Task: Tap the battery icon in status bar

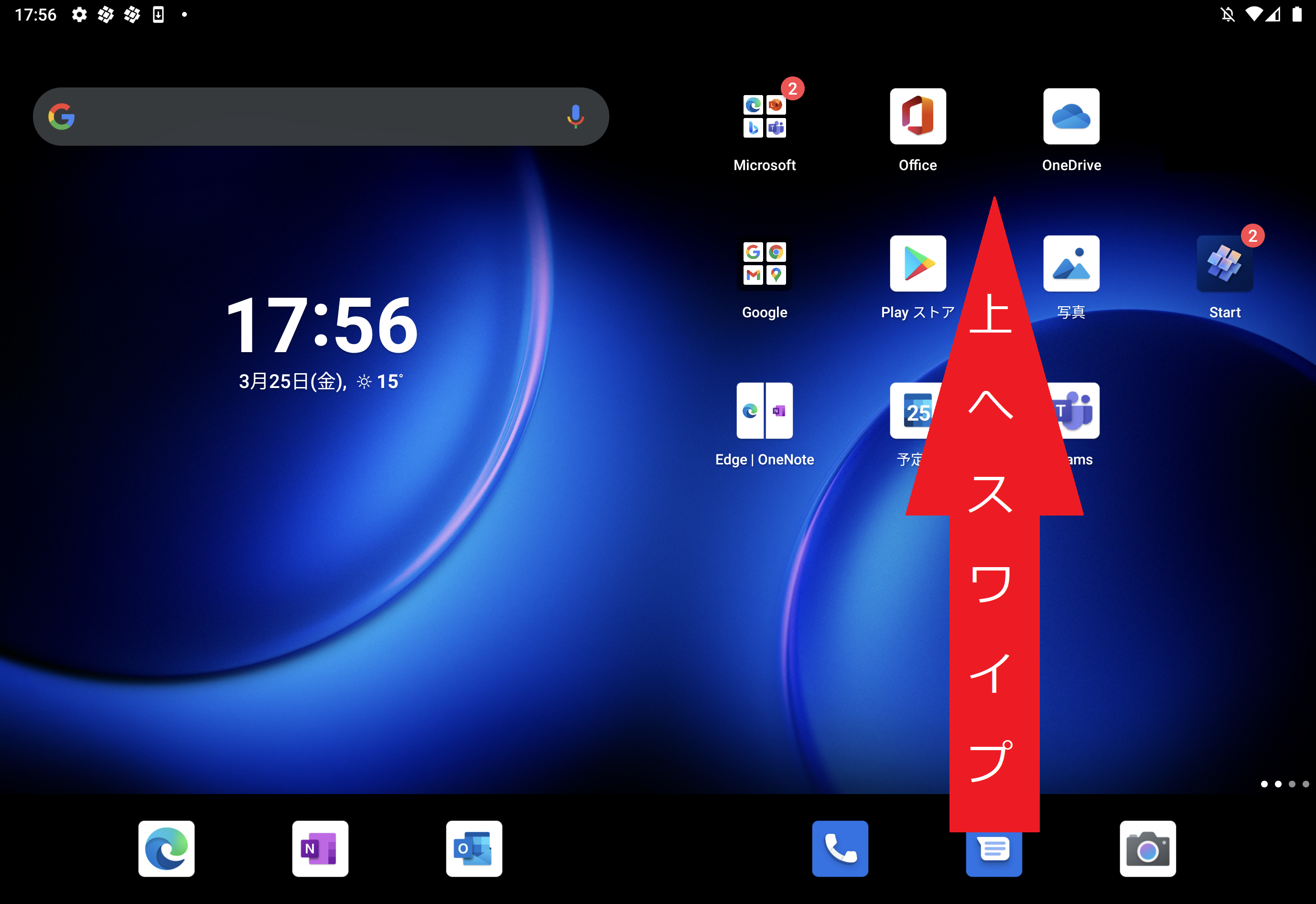Action: [x=1297, y=14]
